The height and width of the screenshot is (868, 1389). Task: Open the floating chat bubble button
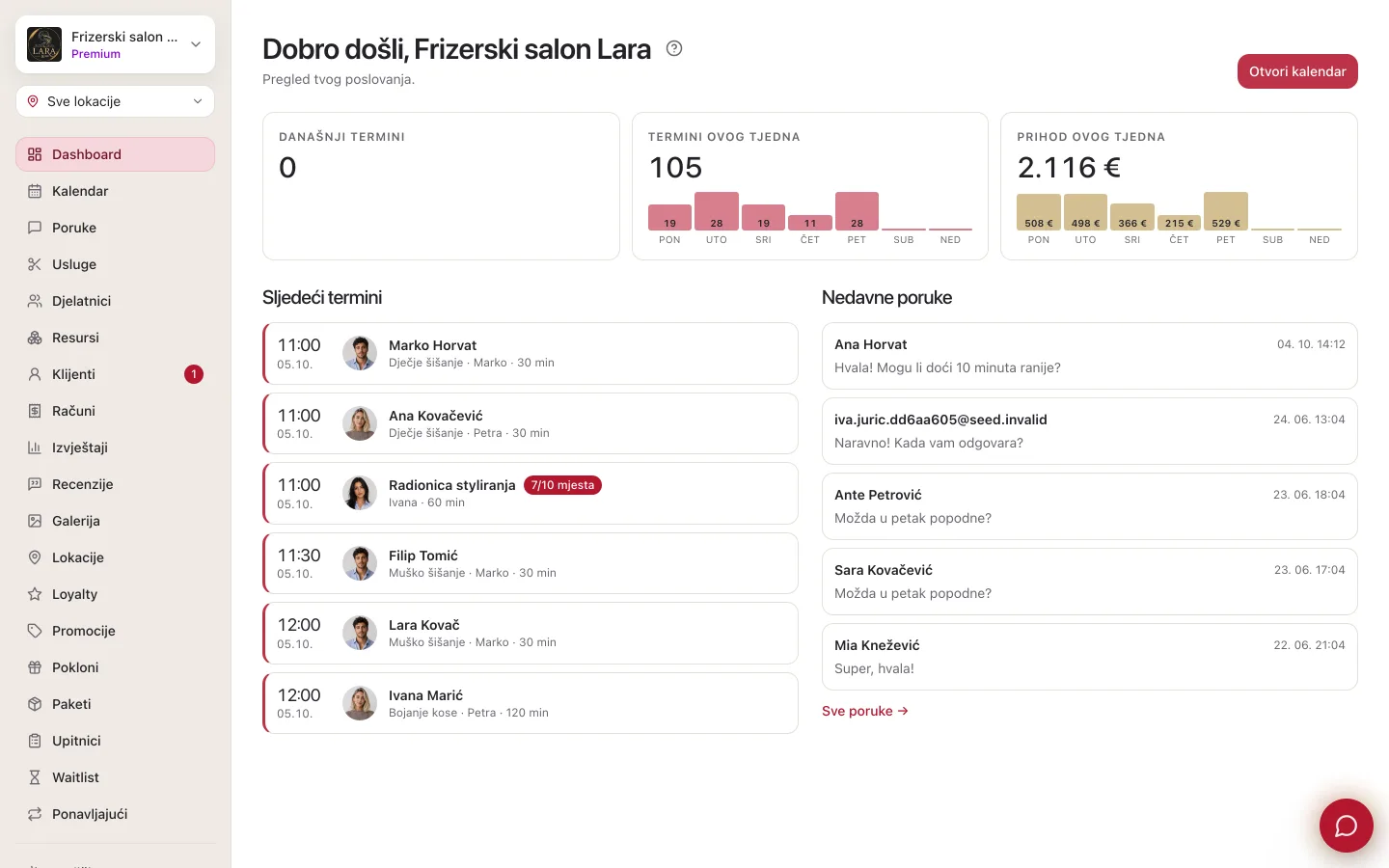[x=1346, y=826]
